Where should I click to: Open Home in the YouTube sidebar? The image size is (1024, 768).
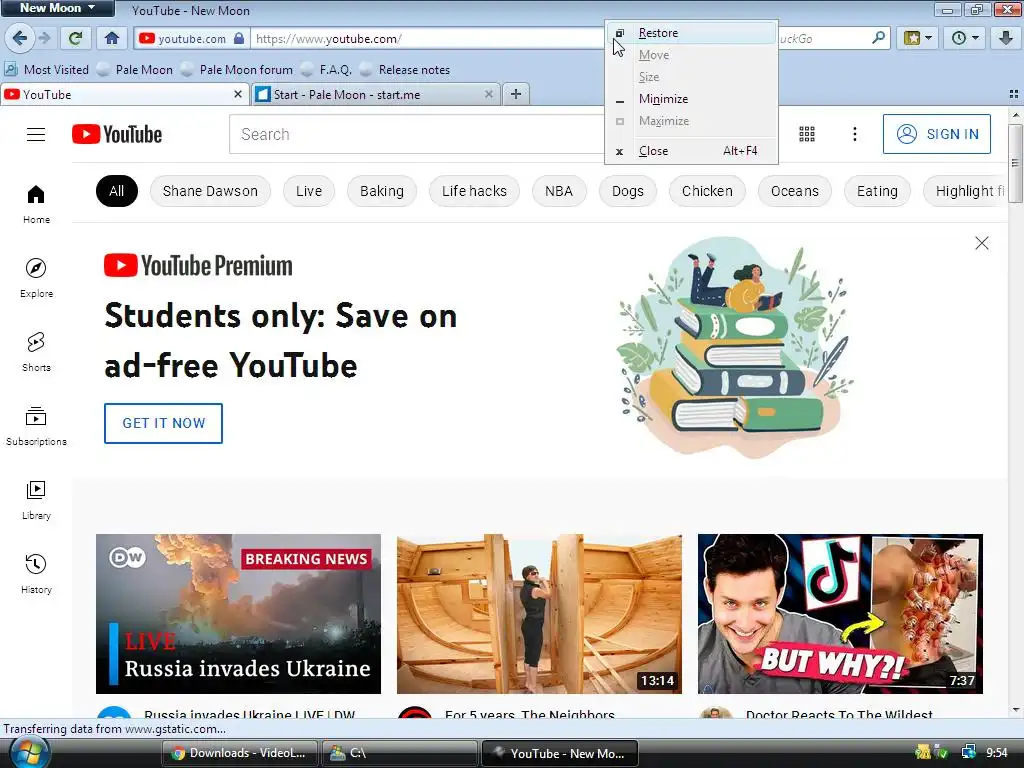coord(36,204)
